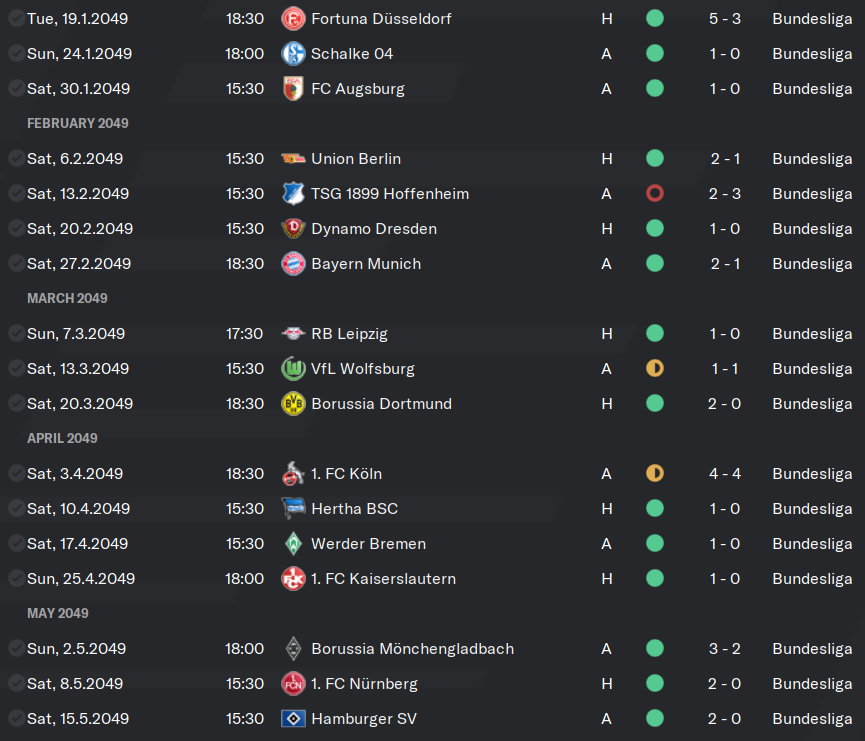Select the Werder Bremen green diamond logo
The height and width of the screenshot is (741, 865).
293,543
